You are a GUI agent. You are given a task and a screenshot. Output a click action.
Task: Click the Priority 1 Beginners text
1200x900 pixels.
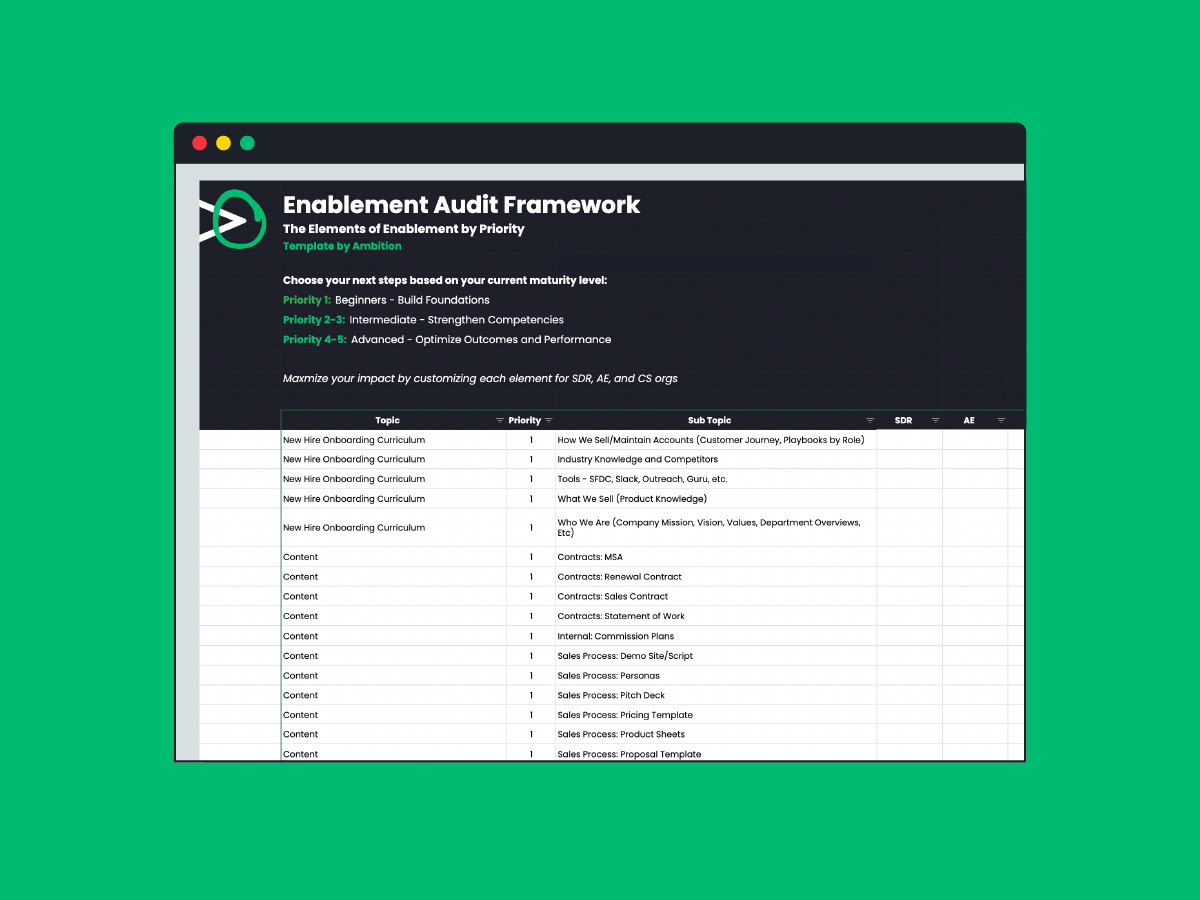pos(386,300)
